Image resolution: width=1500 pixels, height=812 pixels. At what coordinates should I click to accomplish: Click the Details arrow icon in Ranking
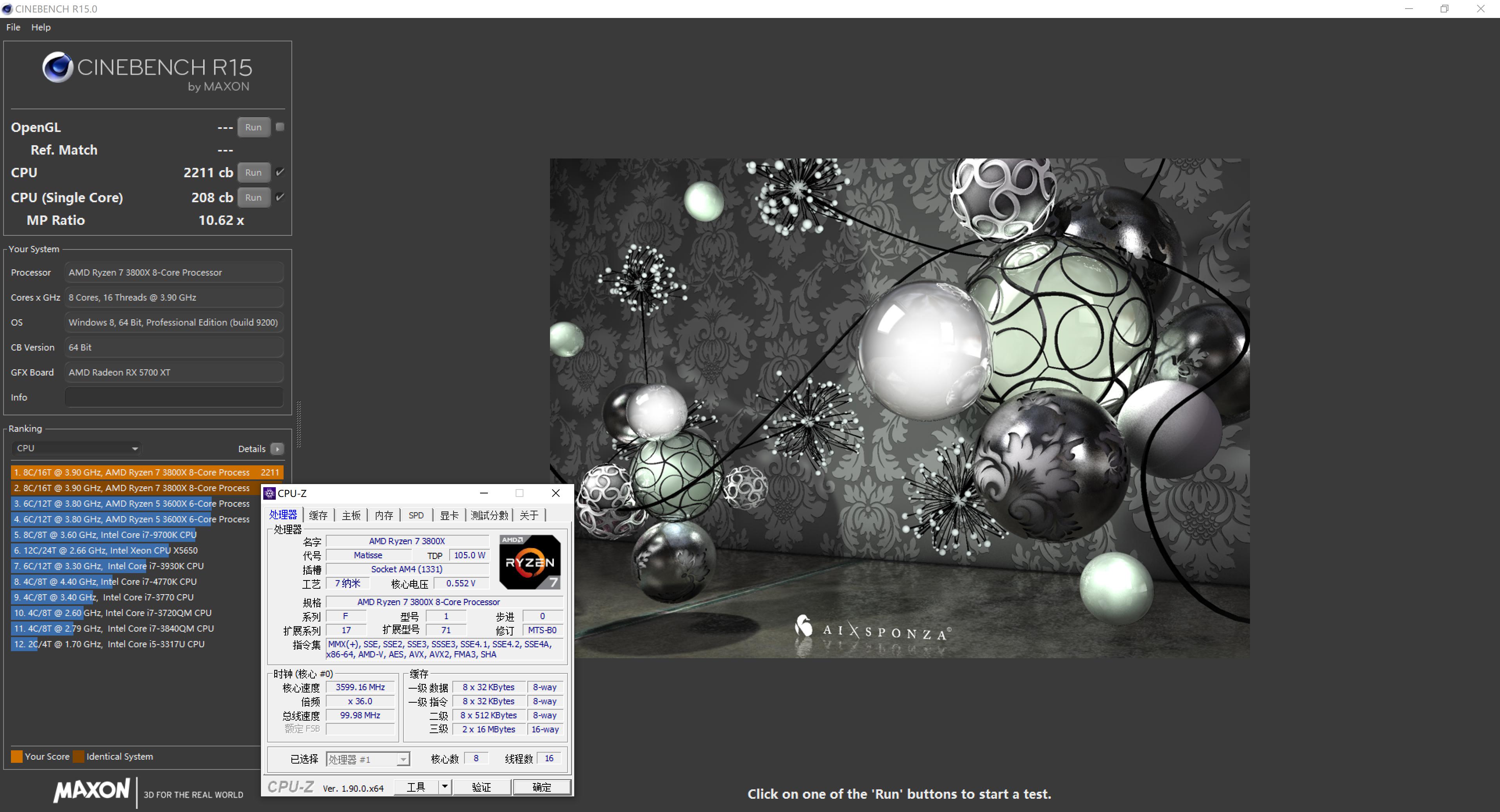click(x=278, y=449)
